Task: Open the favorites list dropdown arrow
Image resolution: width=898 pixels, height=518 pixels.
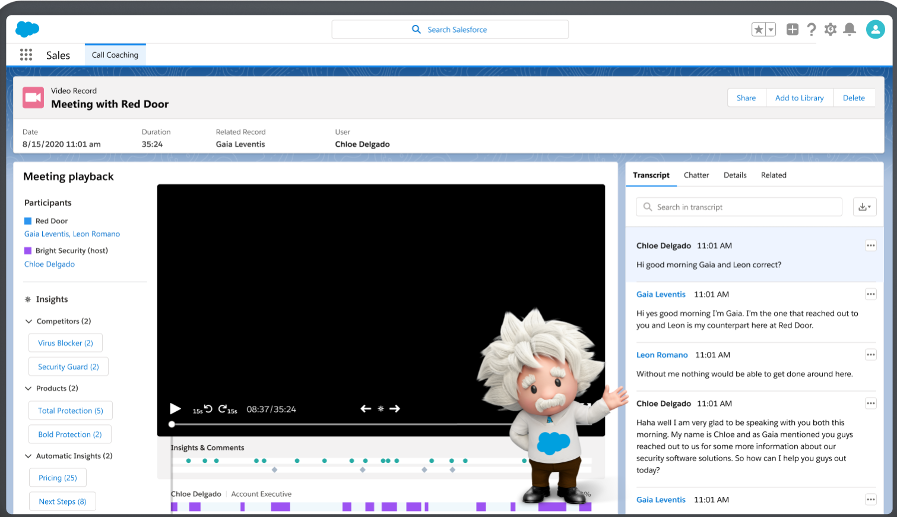Action: (771, 29)
